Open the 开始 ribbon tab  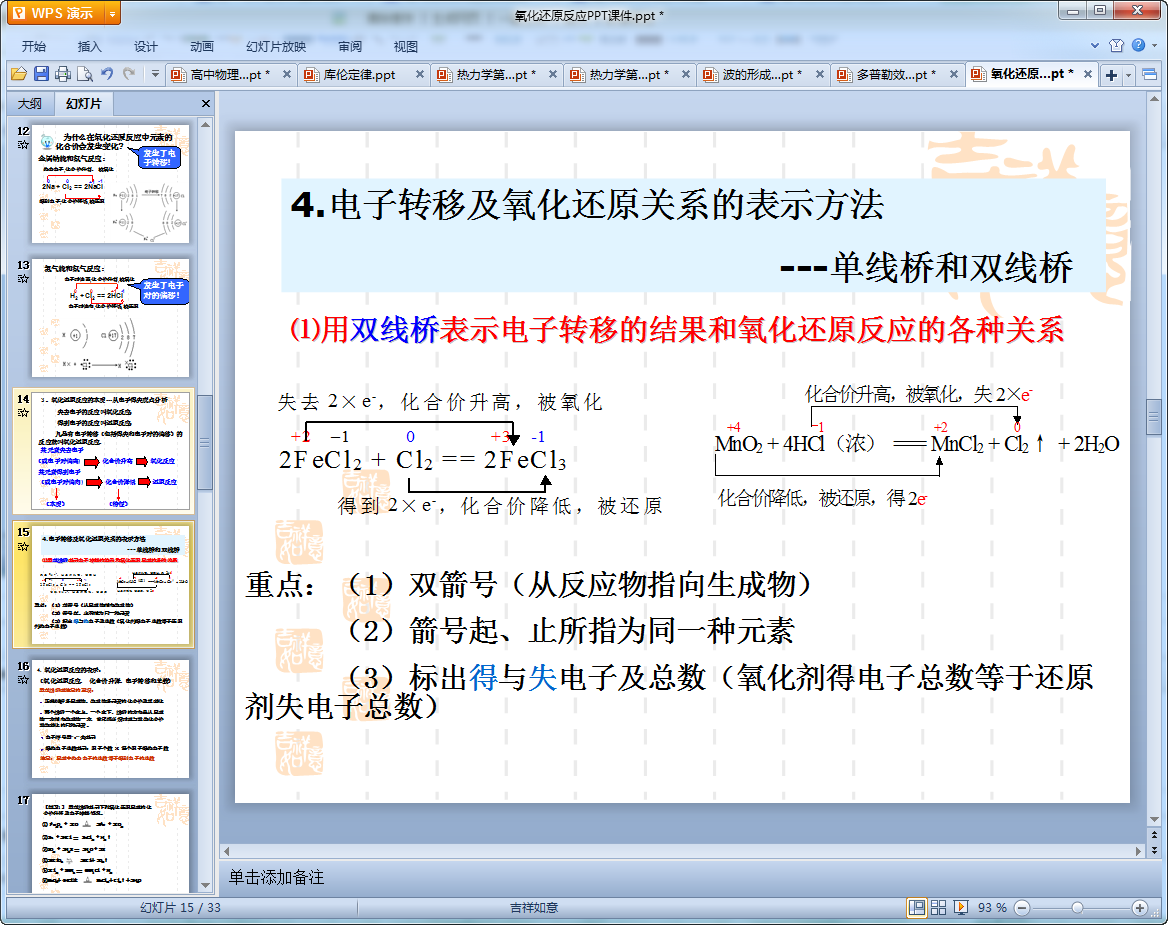pos(34,46)
